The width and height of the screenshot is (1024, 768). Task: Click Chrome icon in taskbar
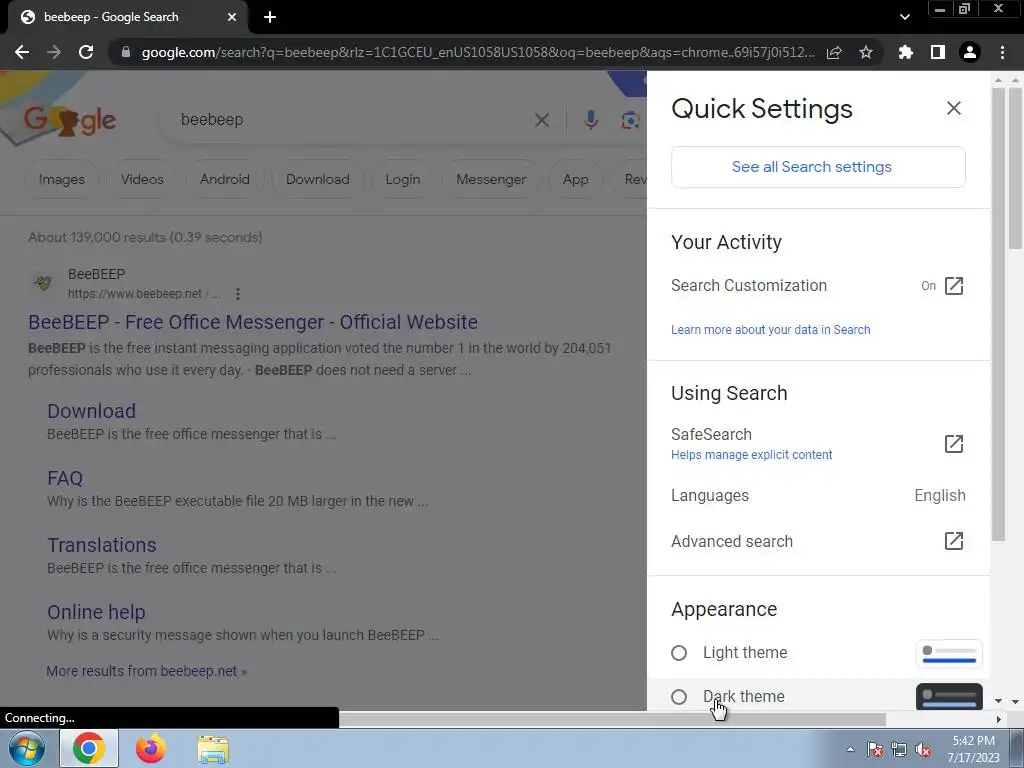(x=89, y=748)
